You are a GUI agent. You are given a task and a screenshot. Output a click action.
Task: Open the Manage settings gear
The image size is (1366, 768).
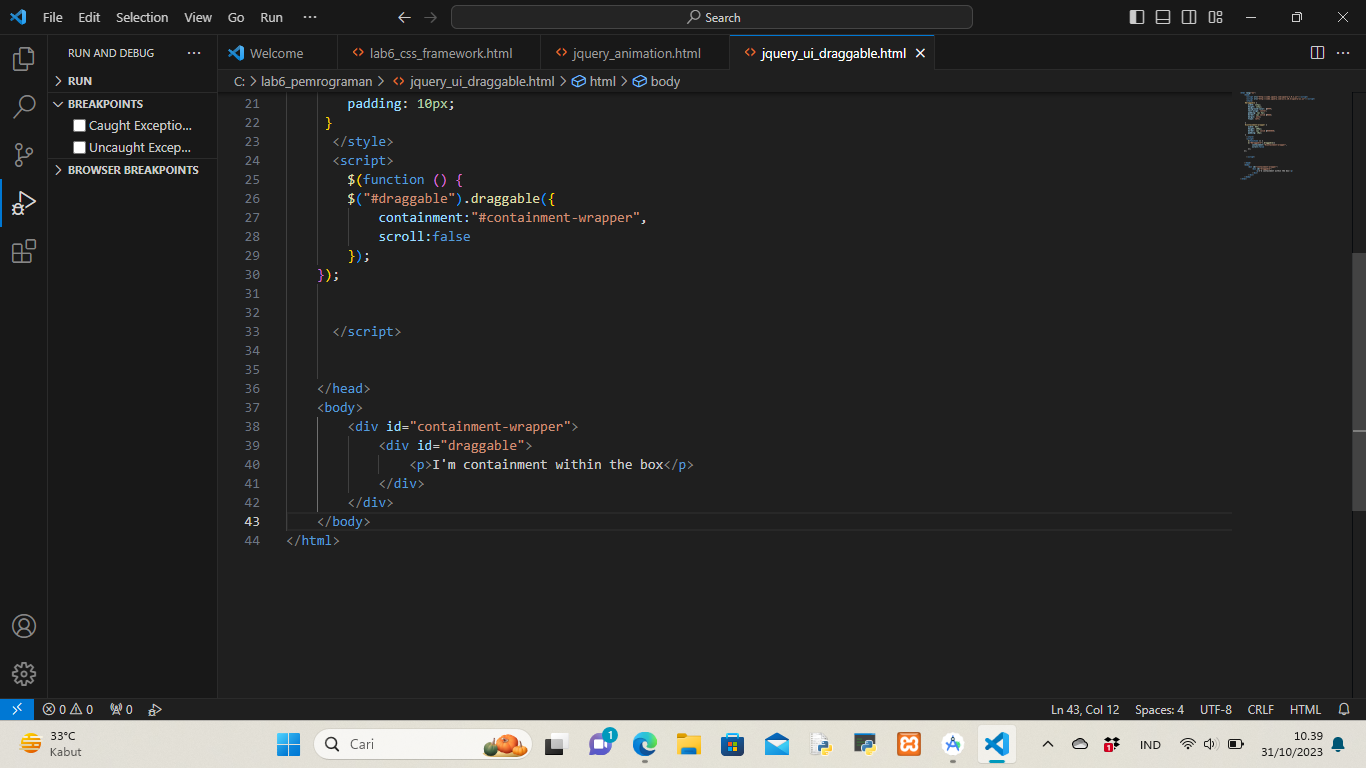(23, 673)
